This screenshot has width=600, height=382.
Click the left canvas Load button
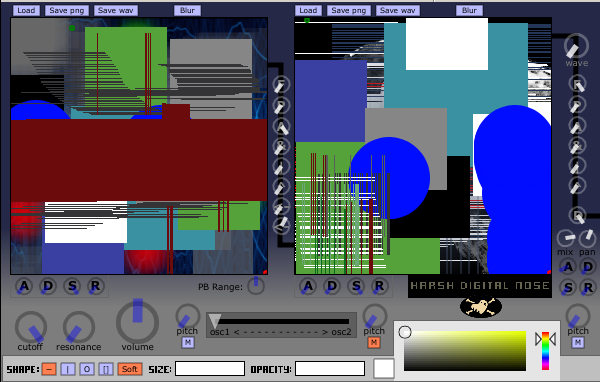click(26, 10)
